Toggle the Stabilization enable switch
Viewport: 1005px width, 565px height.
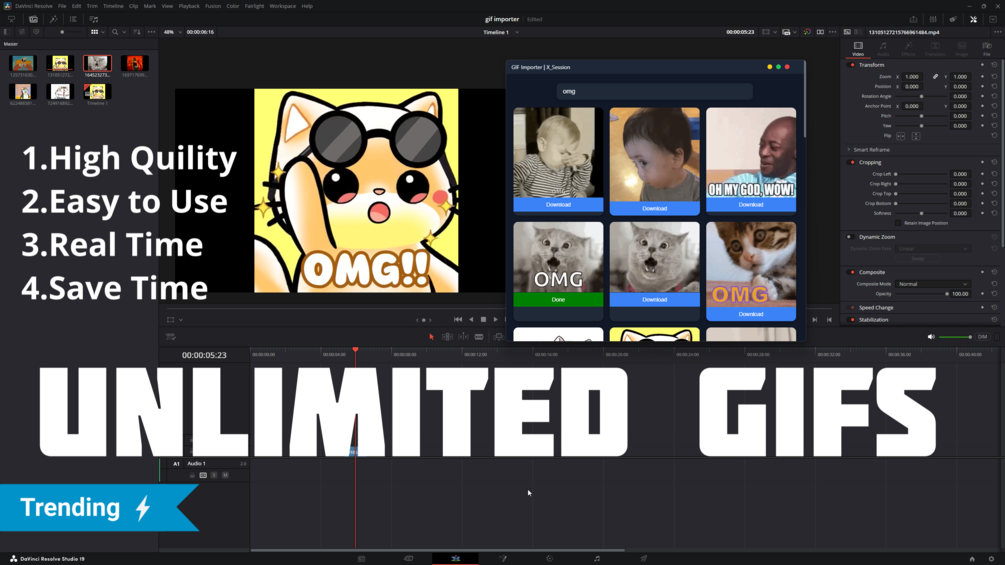pos(852,320)
